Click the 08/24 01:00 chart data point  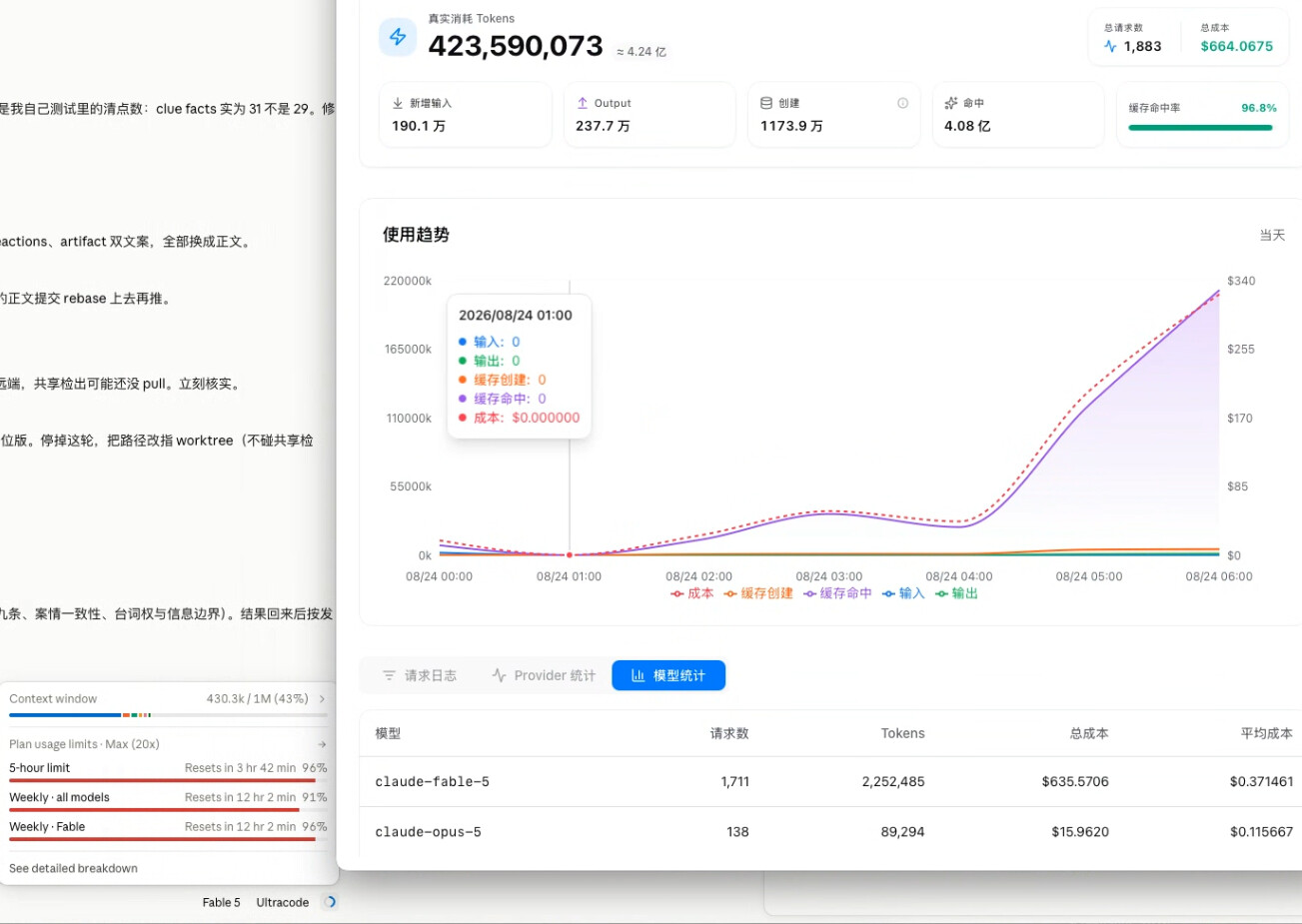pyautogui.click(x=570, y=554)
